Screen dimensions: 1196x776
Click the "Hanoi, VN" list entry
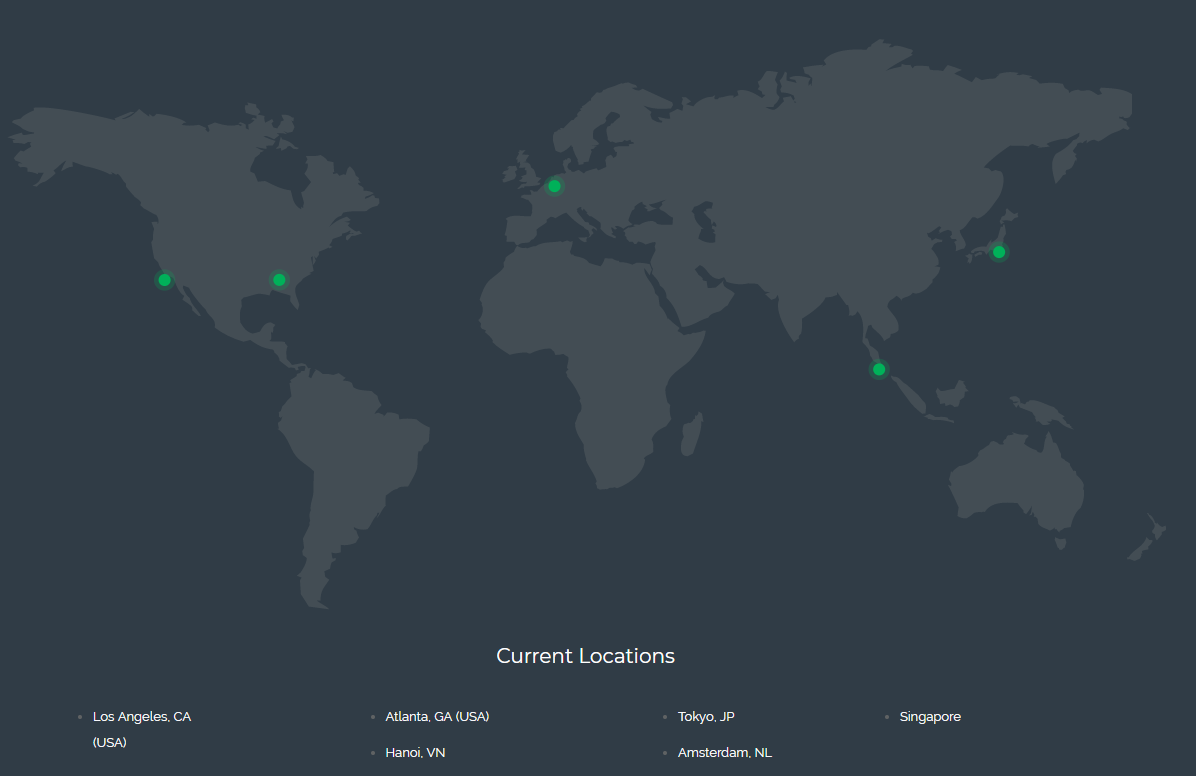click(415, 752)
